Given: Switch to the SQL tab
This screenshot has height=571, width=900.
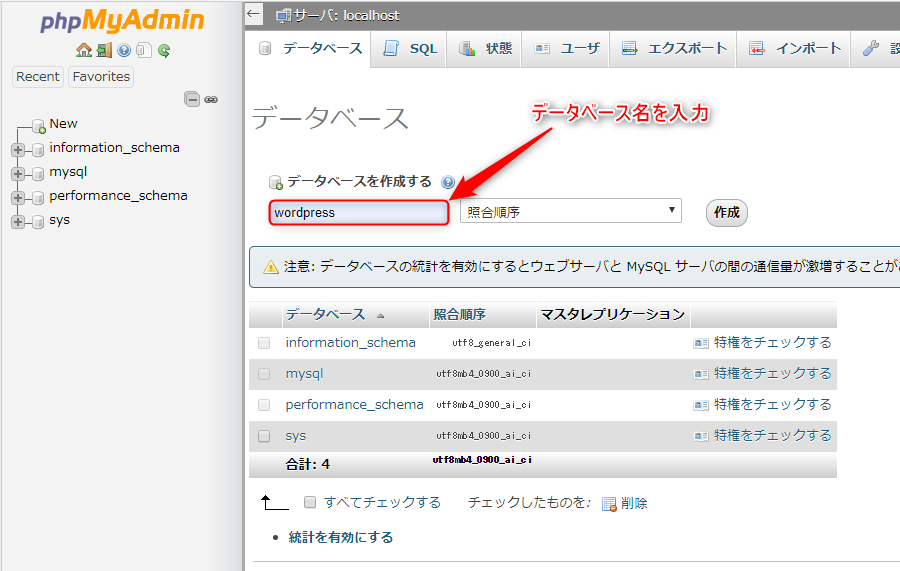Looking at the screenshot, I should tap(411, 48).
